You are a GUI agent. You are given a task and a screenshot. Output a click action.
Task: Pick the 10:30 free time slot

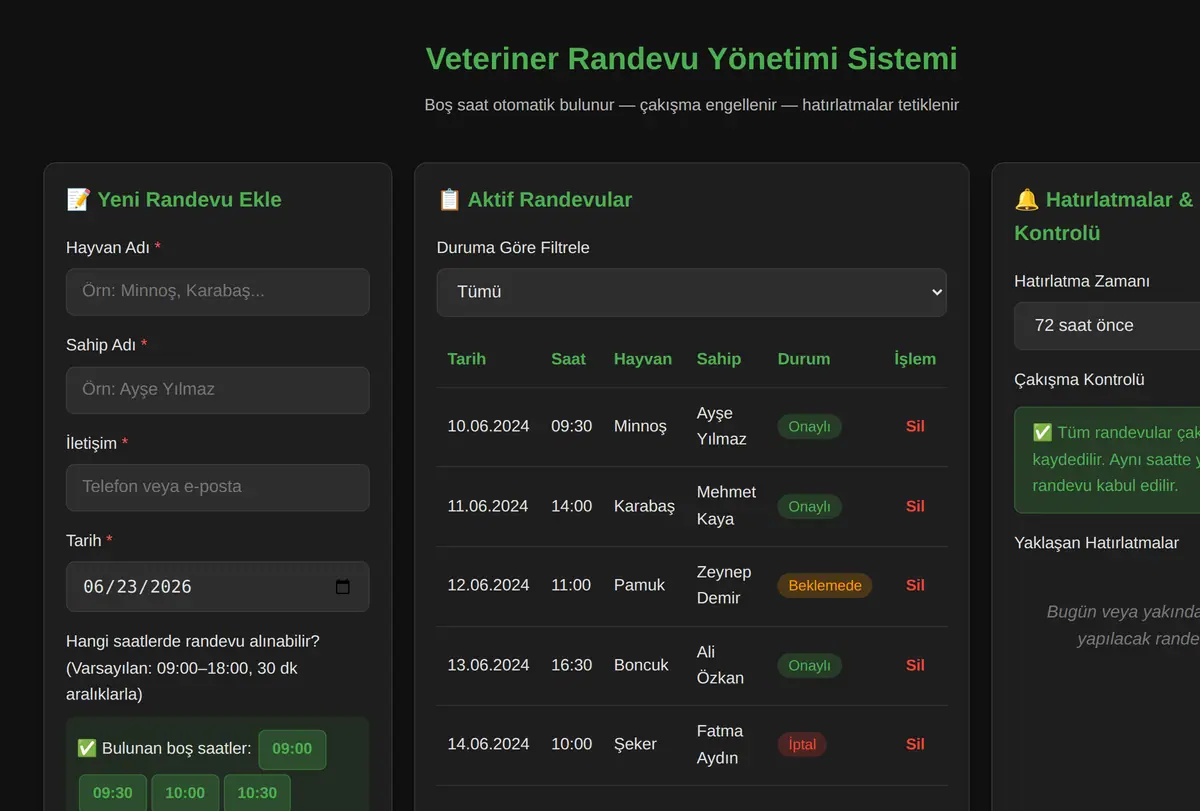point(257,793)
